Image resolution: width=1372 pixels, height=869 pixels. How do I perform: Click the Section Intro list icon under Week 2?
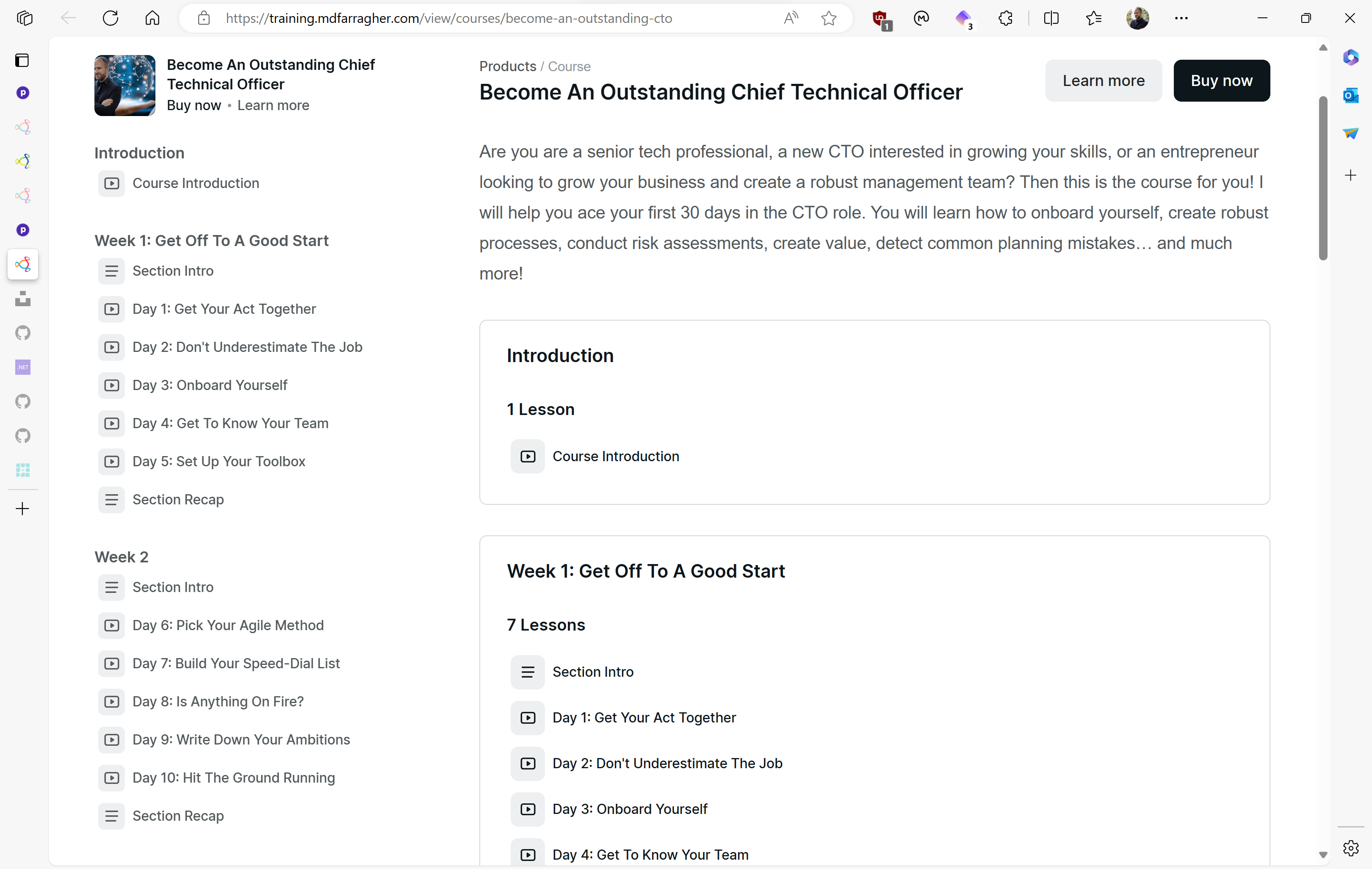click(x=111, y=587)
